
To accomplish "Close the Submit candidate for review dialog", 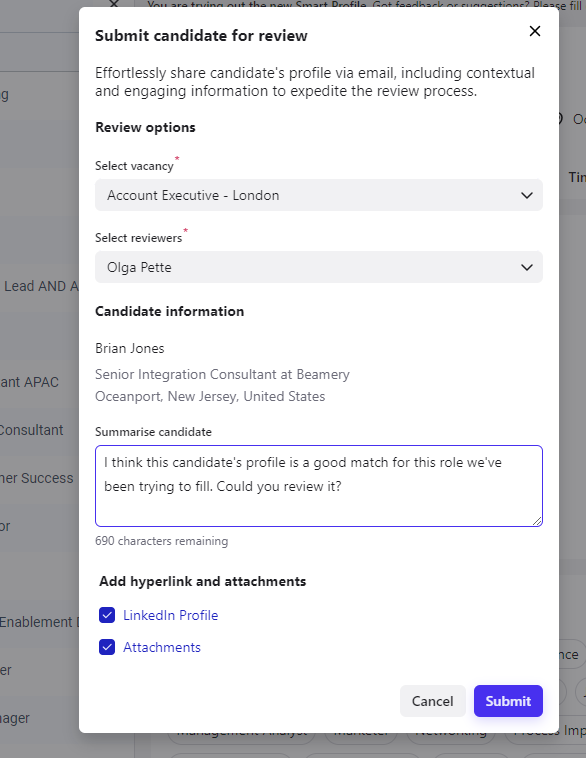I will pyautogui.click(x=535, y=31).
